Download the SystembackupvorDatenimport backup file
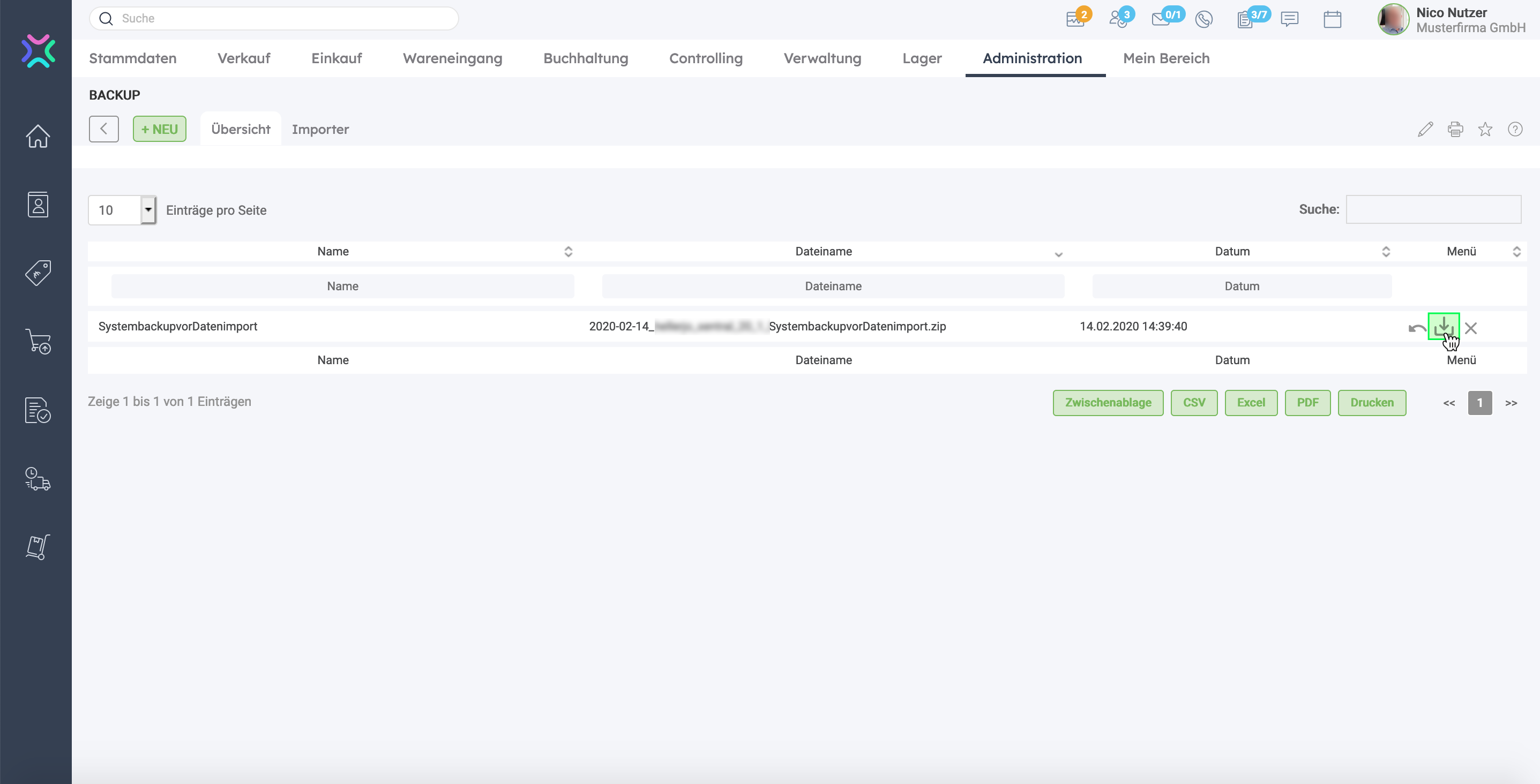Viewport: 1540px width, 784px height. tap(1443, 326)
